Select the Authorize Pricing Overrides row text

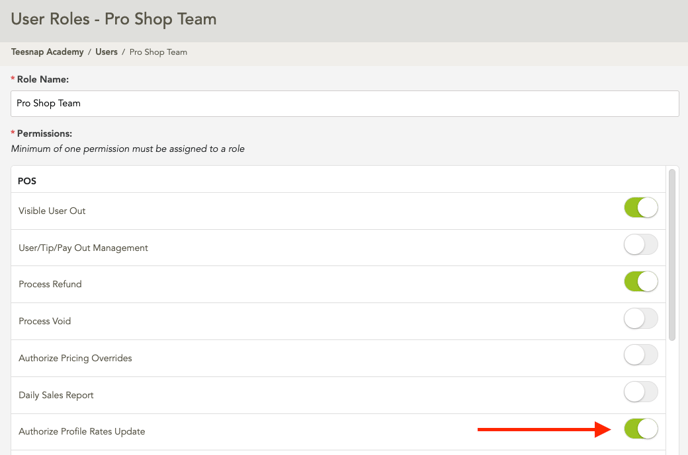coord(75,358)
